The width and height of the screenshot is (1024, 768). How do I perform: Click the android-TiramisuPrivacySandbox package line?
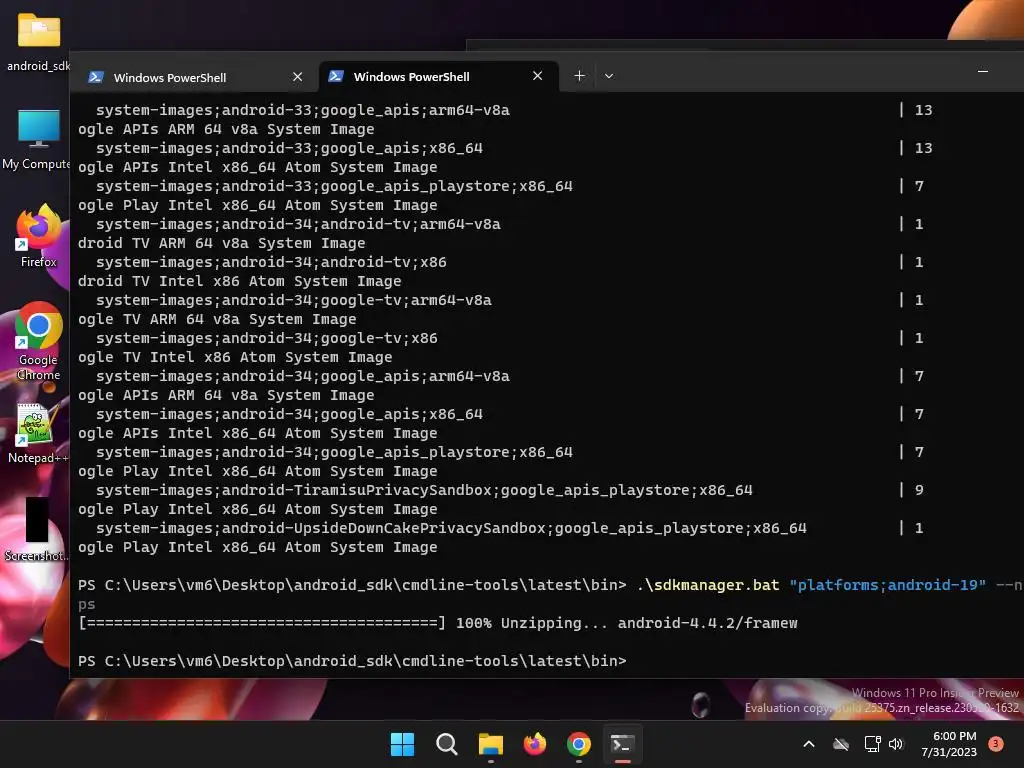pos(424,490)
